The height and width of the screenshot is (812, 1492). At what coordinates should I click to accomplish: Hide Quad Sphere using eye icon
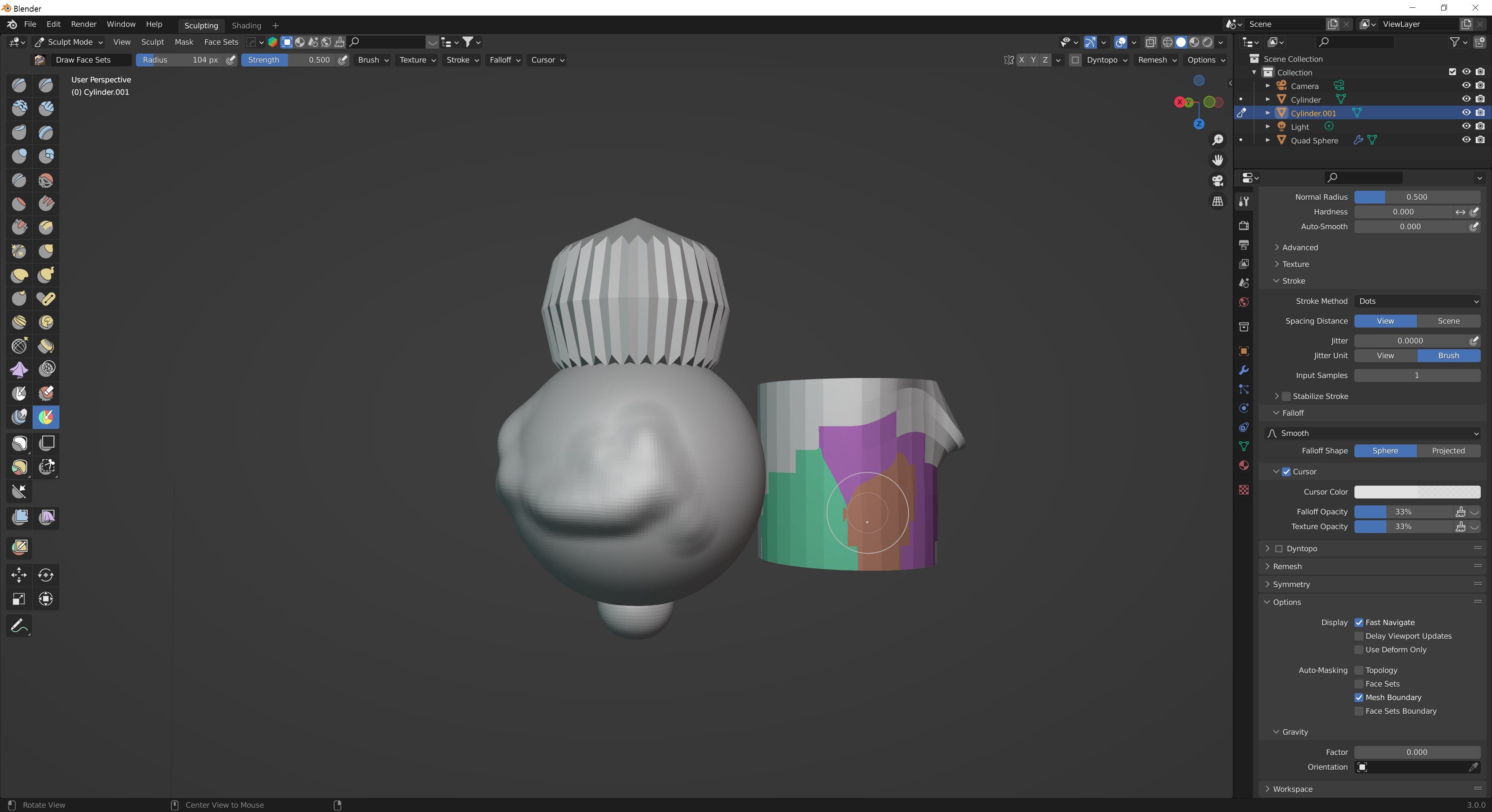pos(1466,140)
